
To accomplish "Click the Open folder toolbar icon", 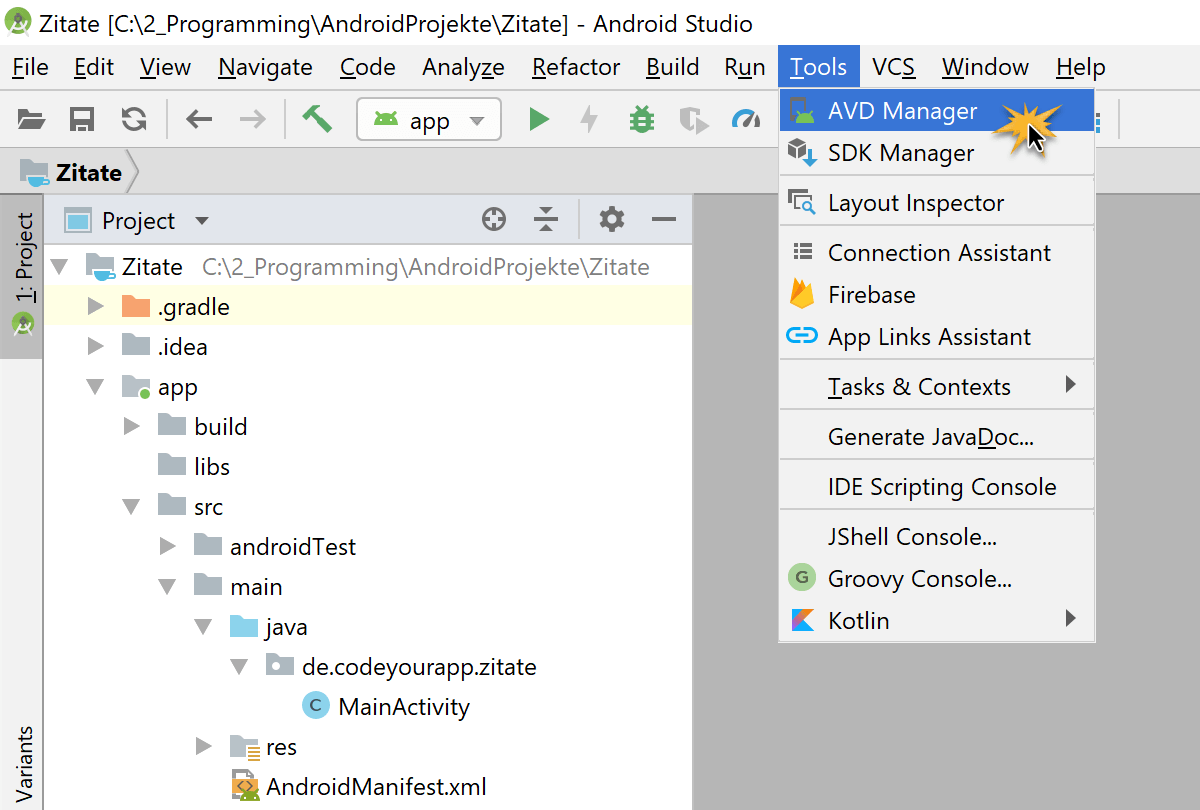I will (32, 120).
